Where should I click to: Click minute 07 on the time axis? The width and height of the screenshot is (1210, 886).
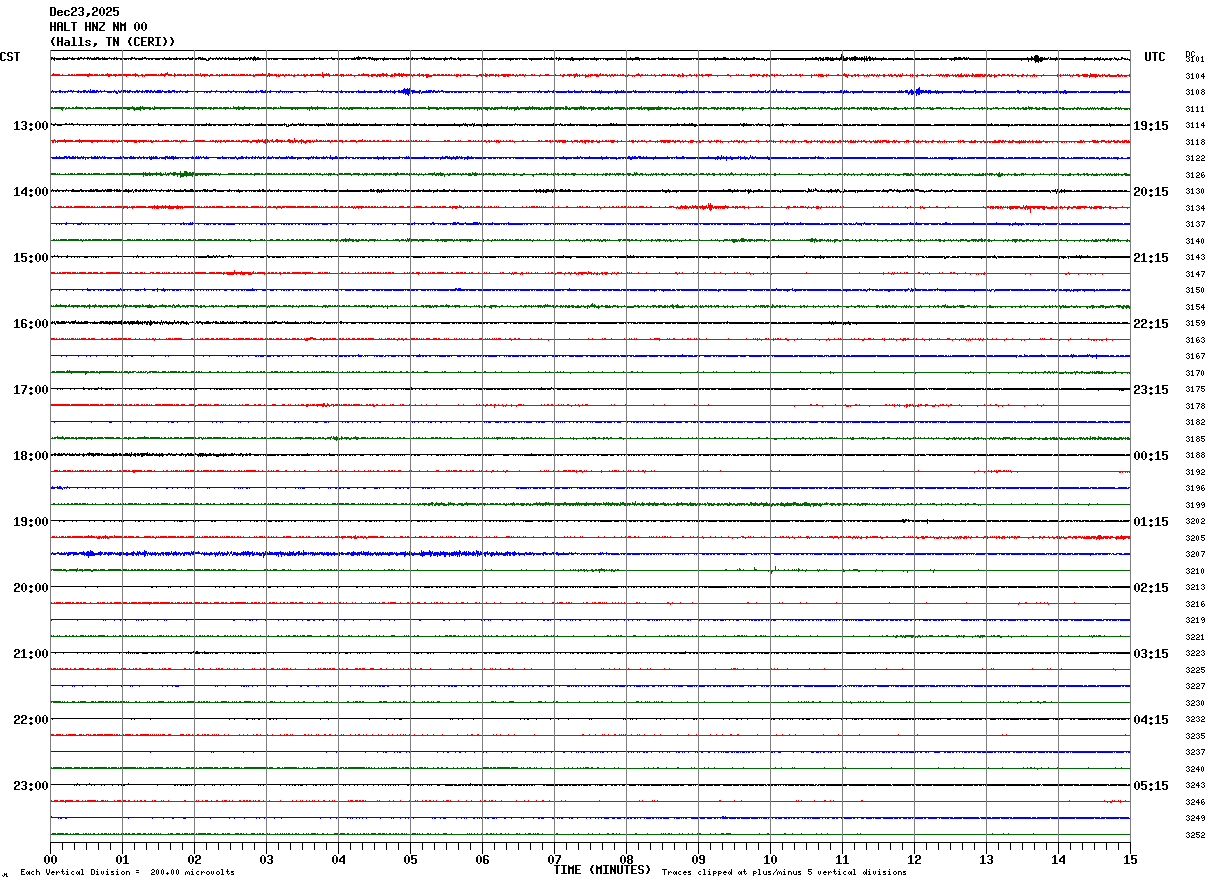554,859
